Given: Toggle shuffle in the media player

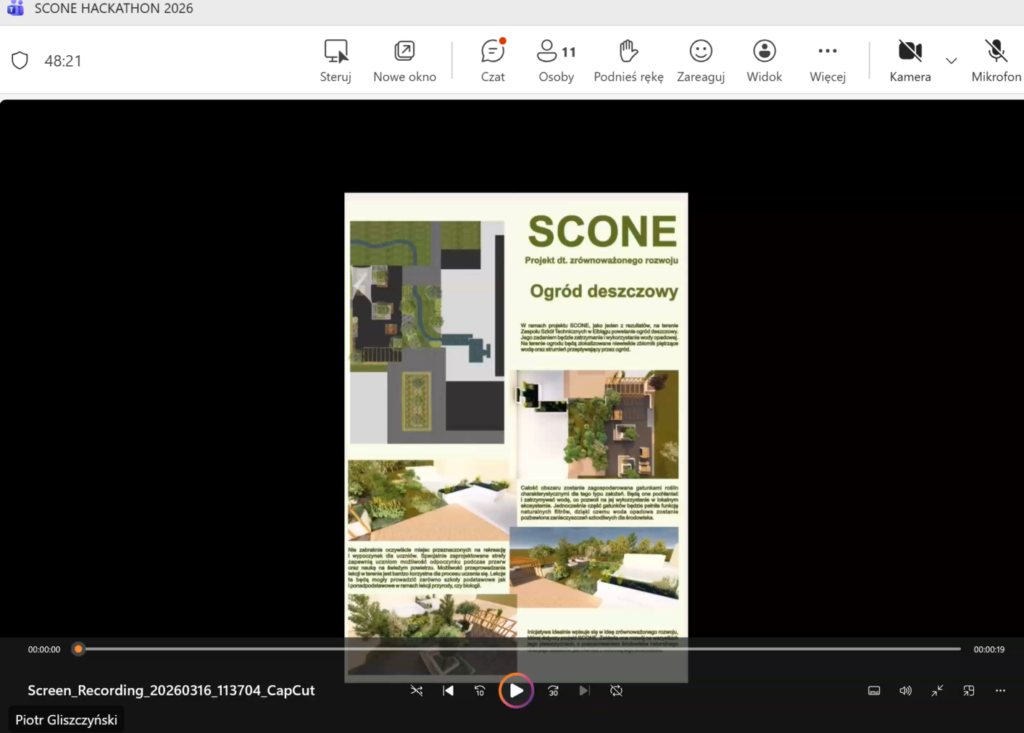Looking at the screenshot, I should 416,691.
